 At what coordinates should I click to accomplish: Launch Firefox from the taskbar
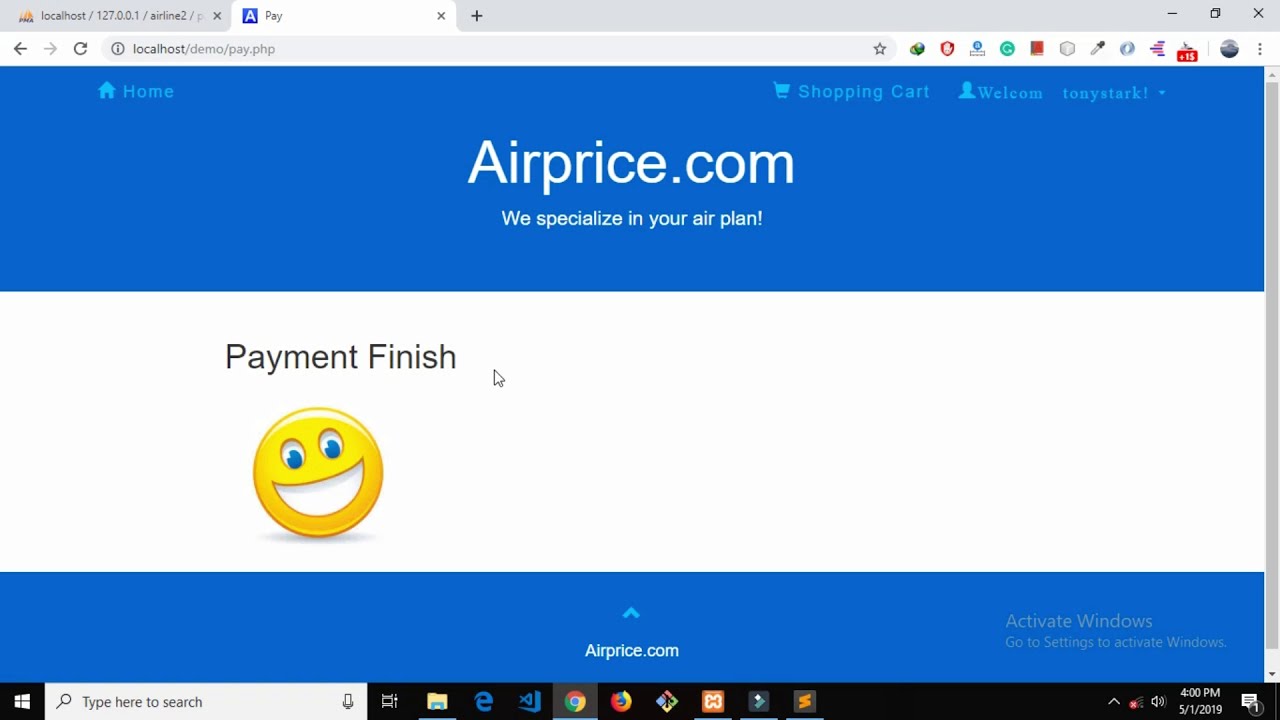[x=621, y=701]
